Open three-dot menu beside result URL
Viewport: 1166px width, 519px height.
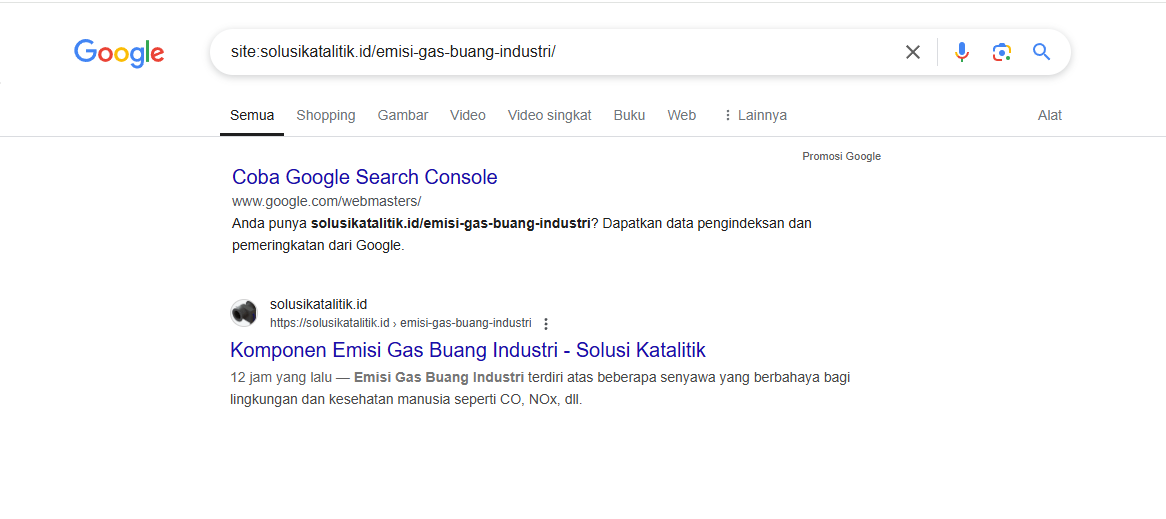(546, 323)
